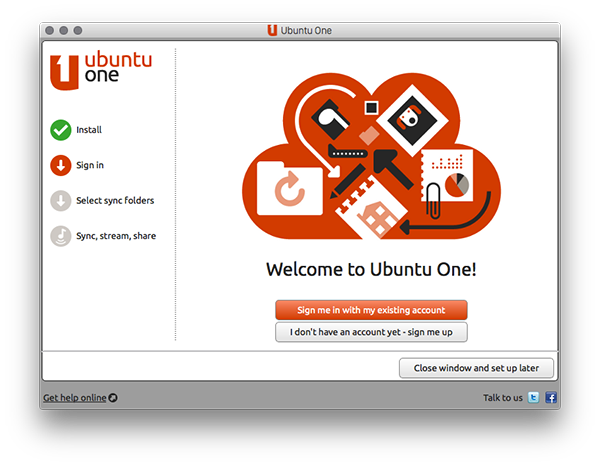This screenshot has height=466, width=600.
Task: Open the Get help online link
Action: click(x=75, y=398)
